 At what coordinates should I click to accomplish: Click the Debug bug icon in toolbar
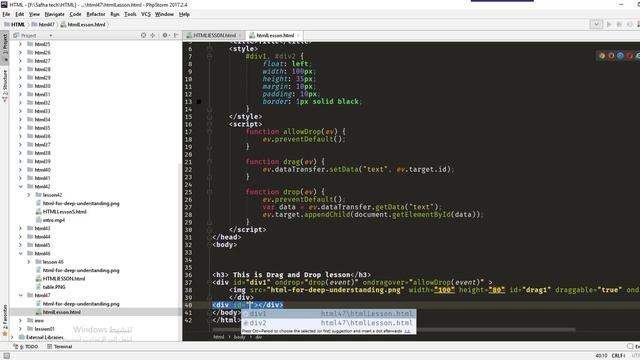click(619, 24)
